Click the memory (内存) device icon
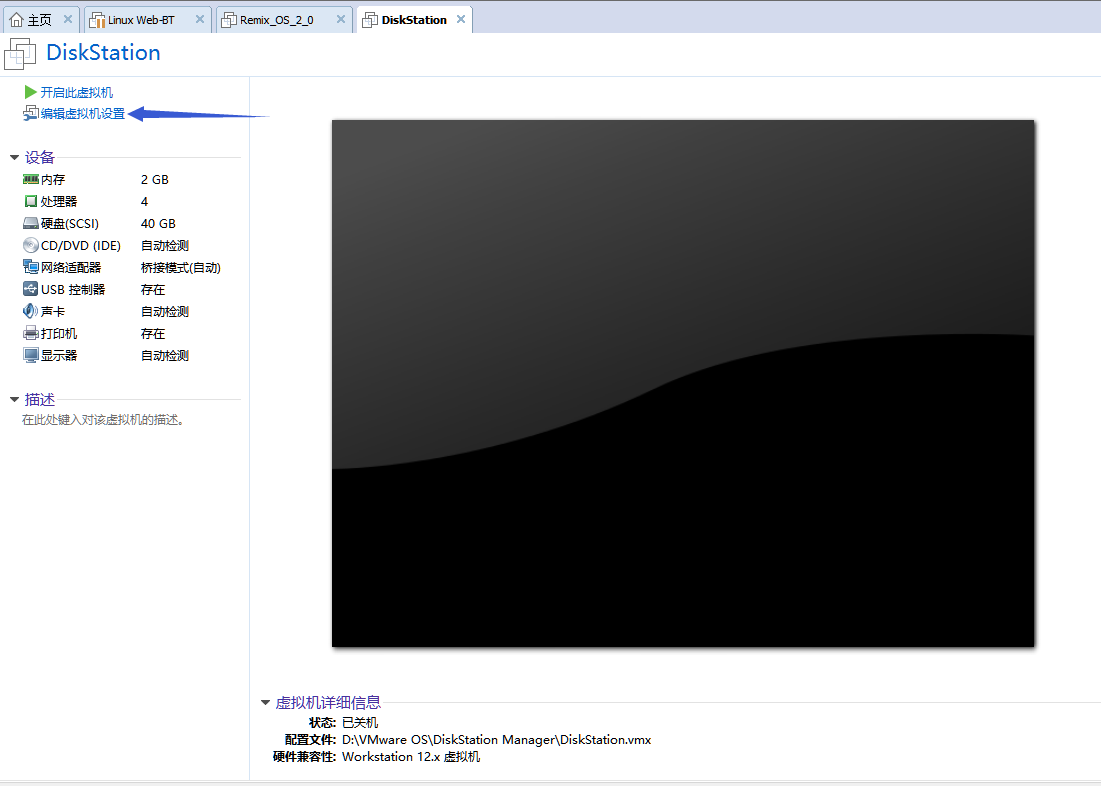 point(30,179)
